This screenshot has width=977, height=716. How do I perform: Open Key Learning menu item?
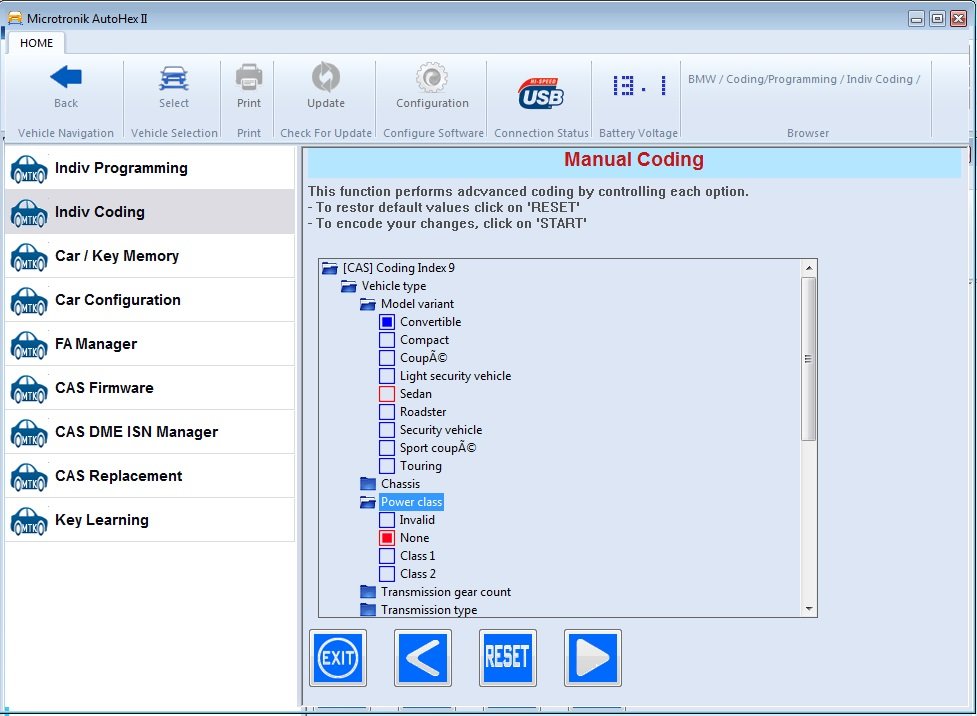click(150, 520)
